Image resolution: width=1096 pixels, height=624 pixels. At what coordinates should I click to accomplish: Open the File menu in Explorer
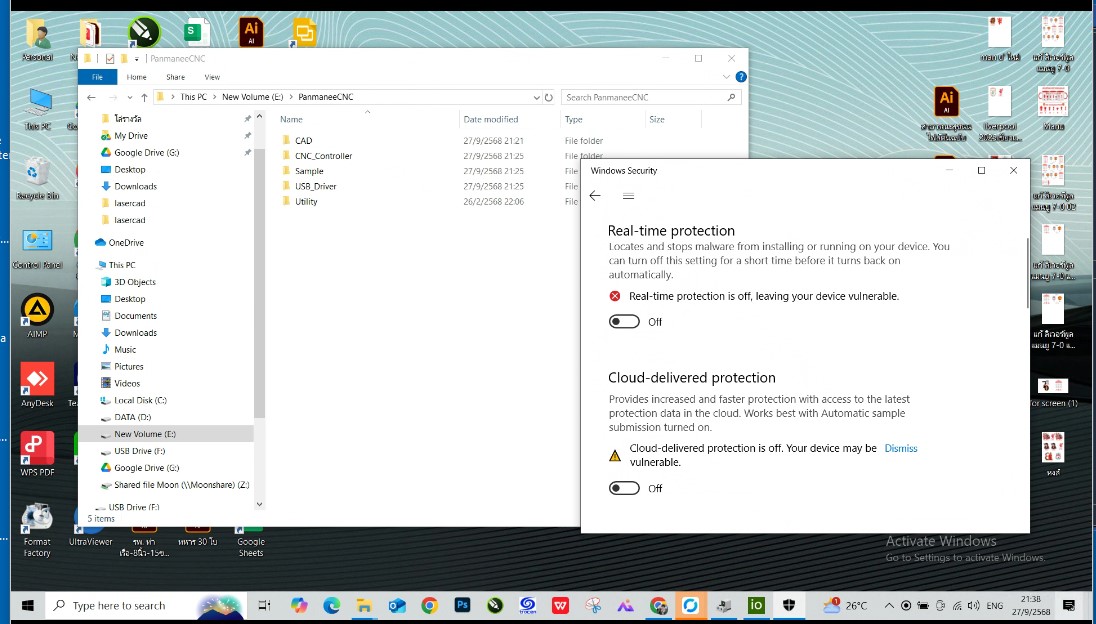click(x=97, y=77)
